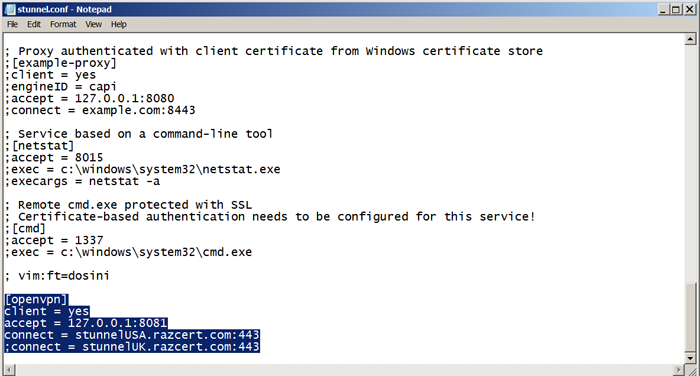Click the horizontal scrollbar left arrow
This screenshot has width=700, height=376.
(9, 370)
